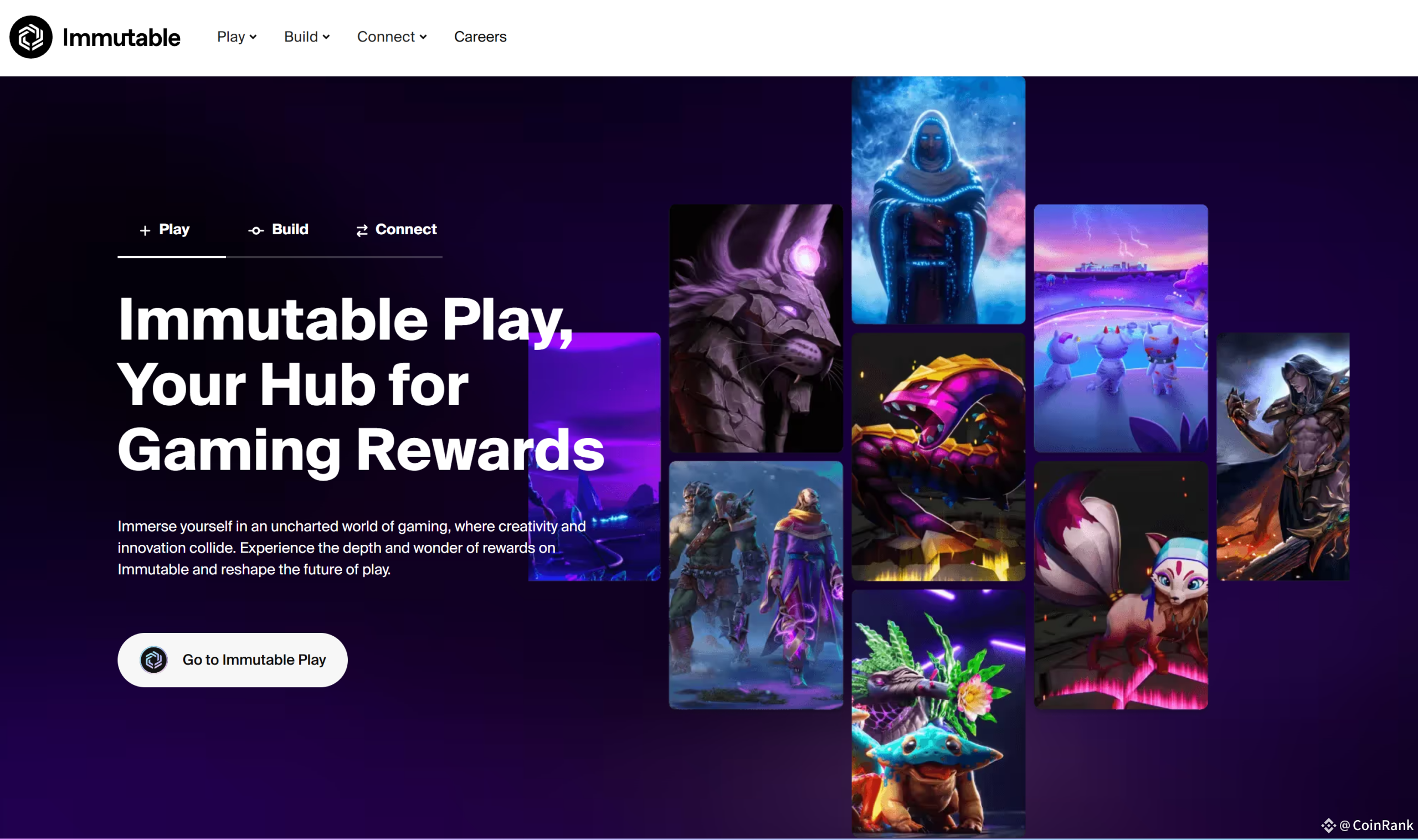Click the Immutable wordmark text in the header
1418x840 pixels.
pos(121,38)
